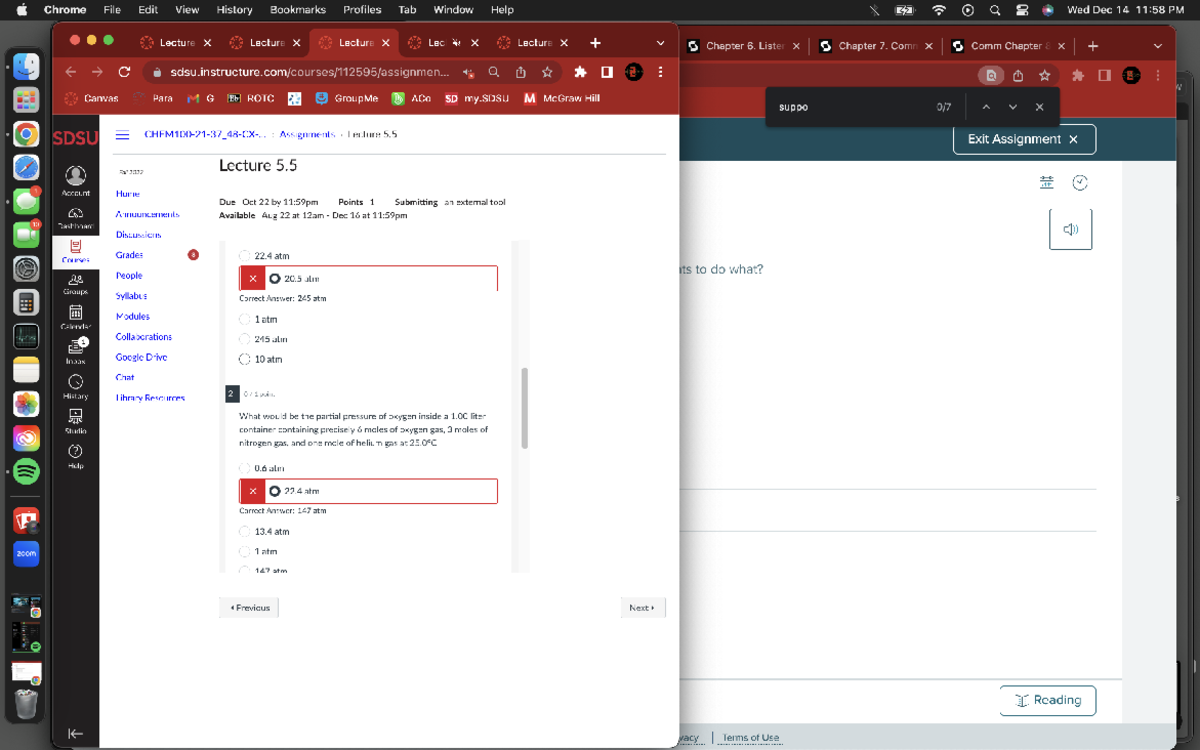1200x750 pixels.
Task: Select the 245 atm radio option
Action: tap(245, 339)
